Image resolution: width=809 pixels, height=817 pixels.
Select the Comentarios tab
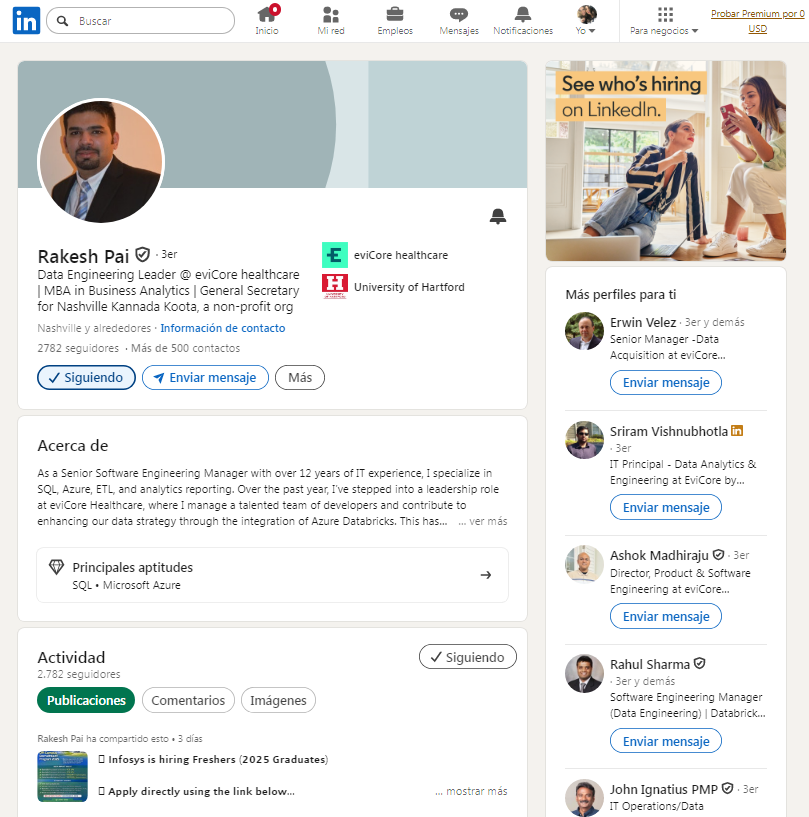pos(188,700)
